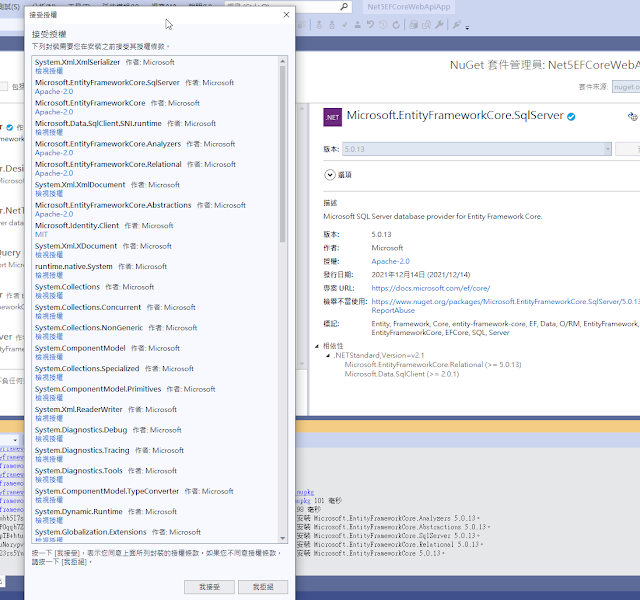View license under System.Collections package
Viewport: 640px width, 600px height.
tap(49, 296)
